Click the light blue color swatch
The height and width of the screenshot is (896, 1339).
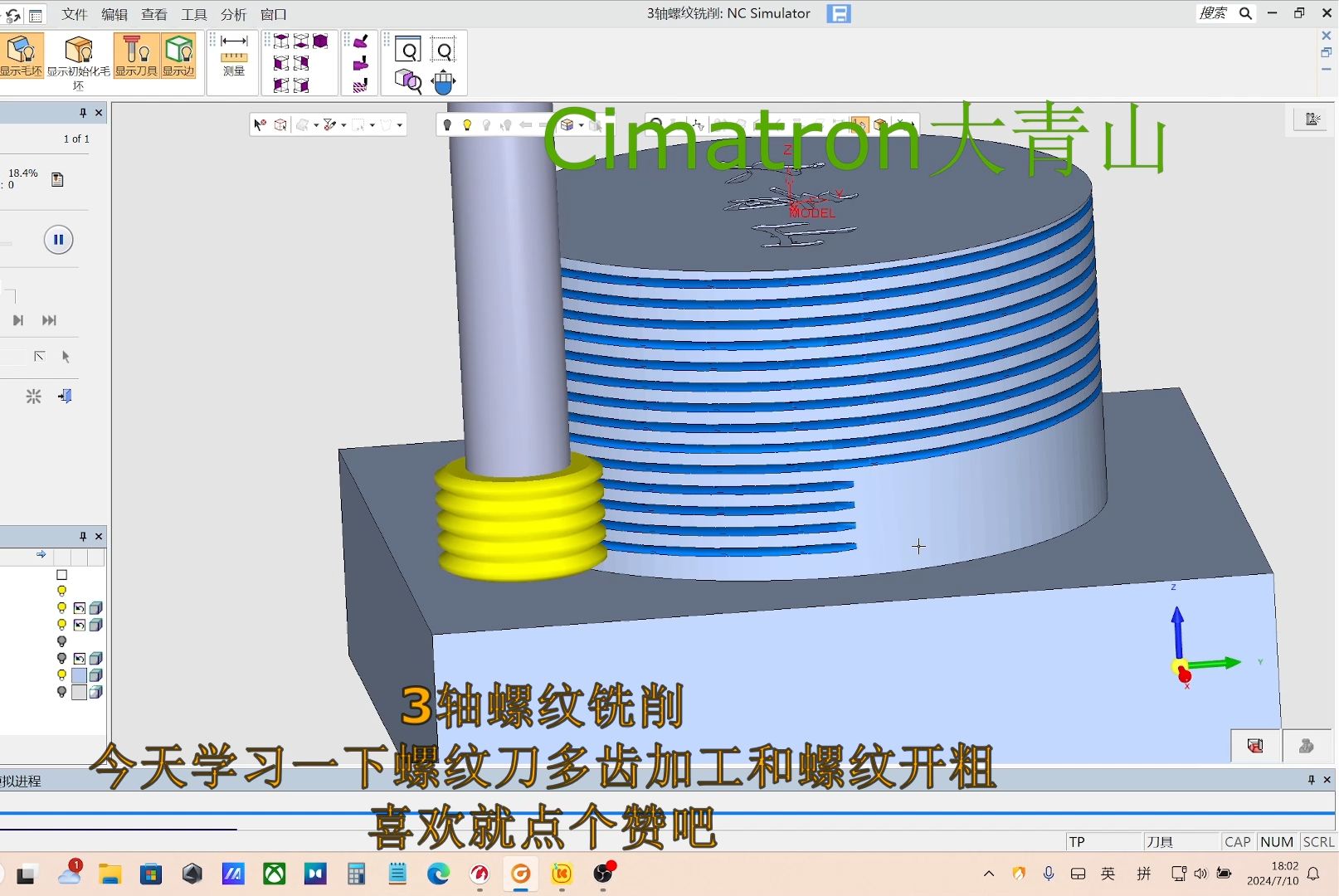(x=79, y=675)
